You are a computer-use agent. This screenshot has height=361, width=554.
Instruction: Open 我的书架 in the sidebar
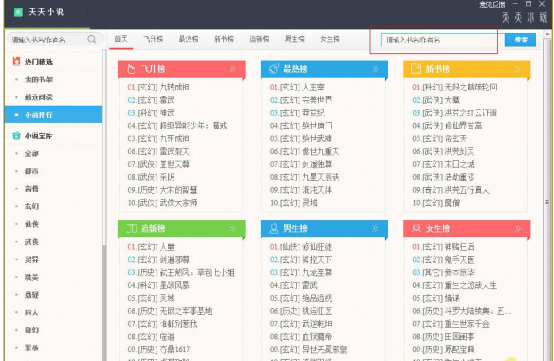(x=39, y=79)
